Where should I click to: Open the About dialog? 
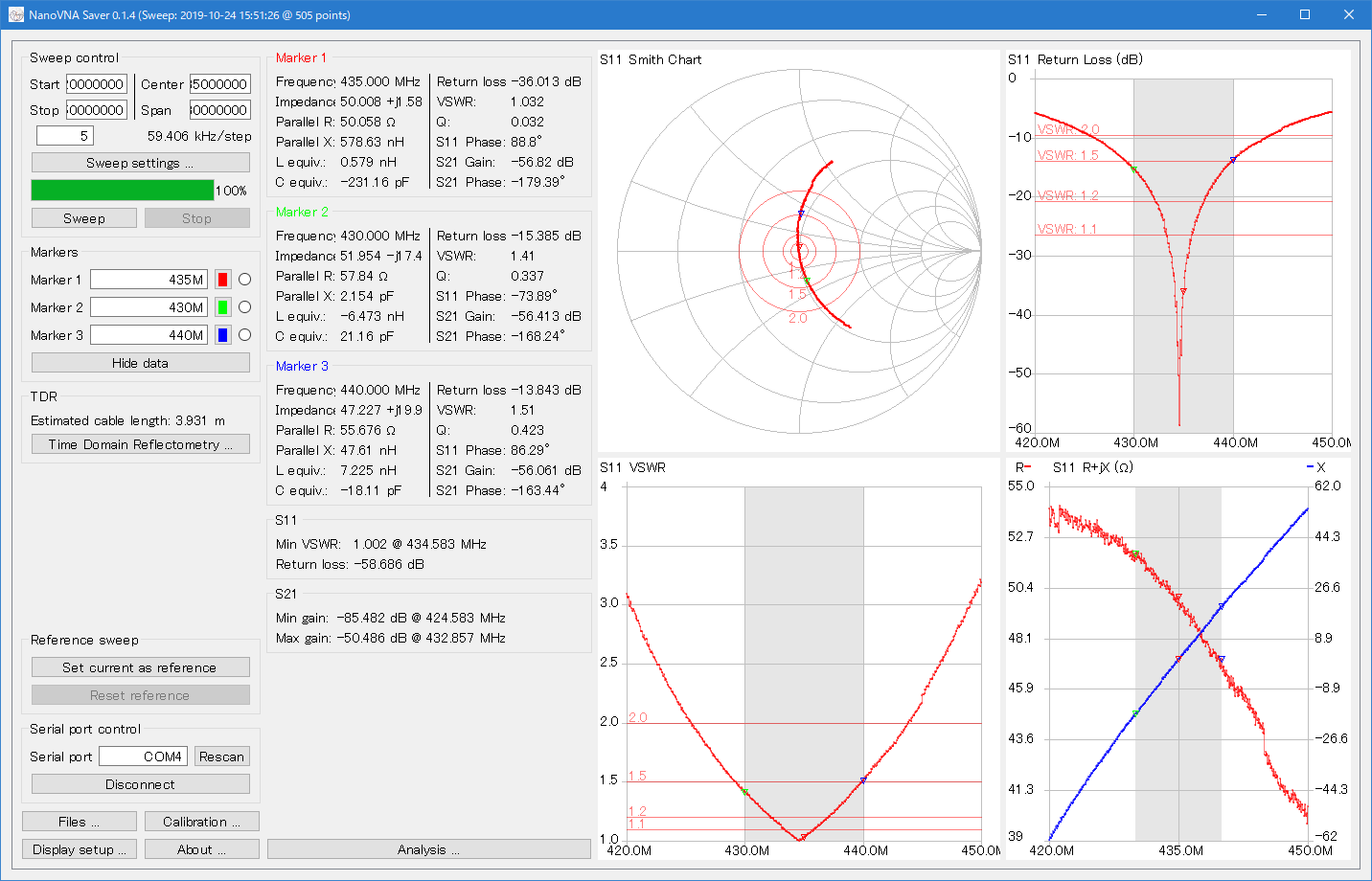tap(201, 849)
